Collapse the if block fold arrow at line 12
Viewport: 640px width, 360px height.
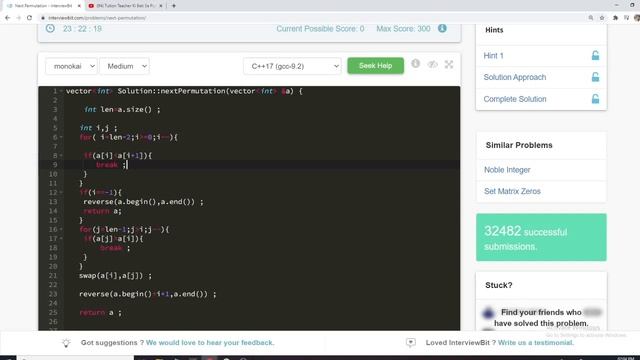coord(61,192)
